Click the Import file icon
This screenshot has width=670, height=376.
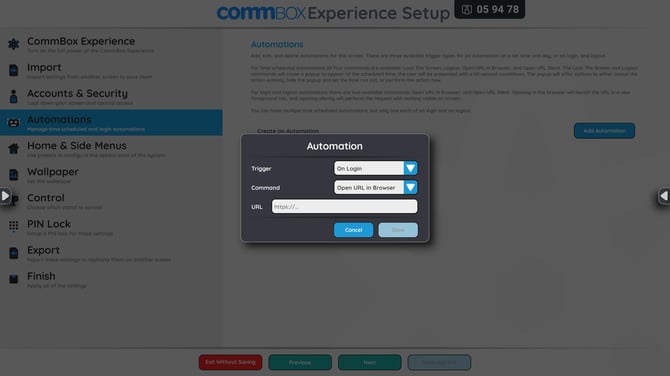click(14, 70)
